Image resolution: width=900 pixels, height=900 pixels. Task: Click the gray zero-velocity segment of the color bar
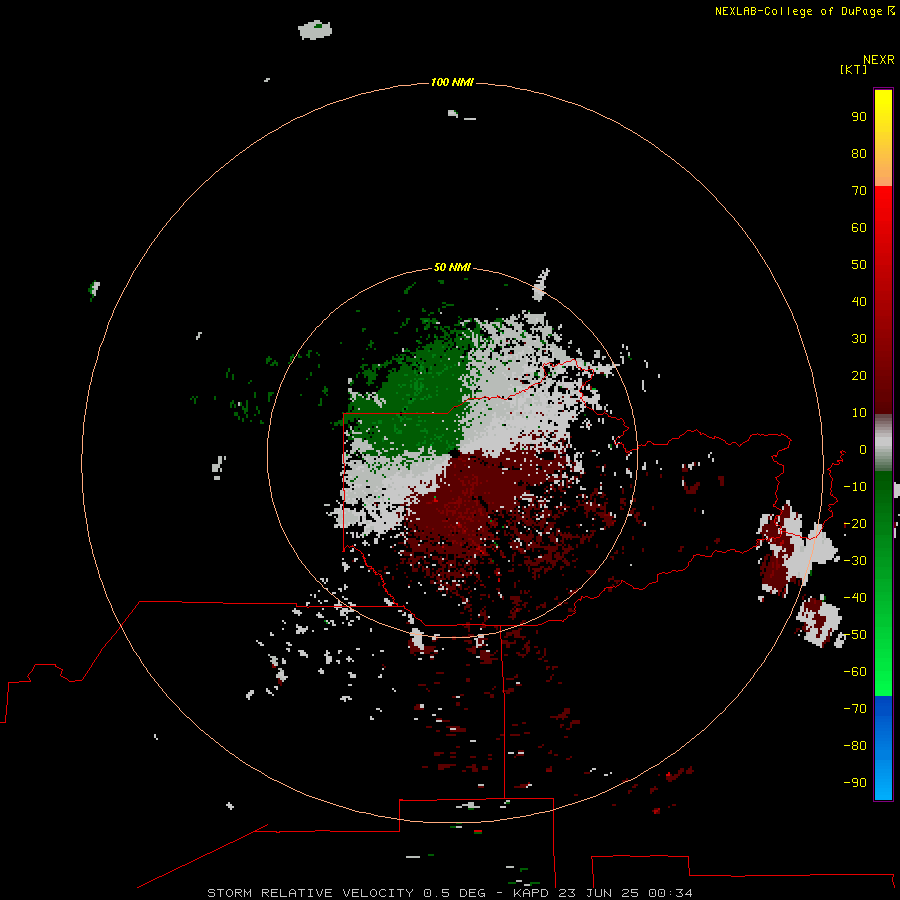[883, 443]
